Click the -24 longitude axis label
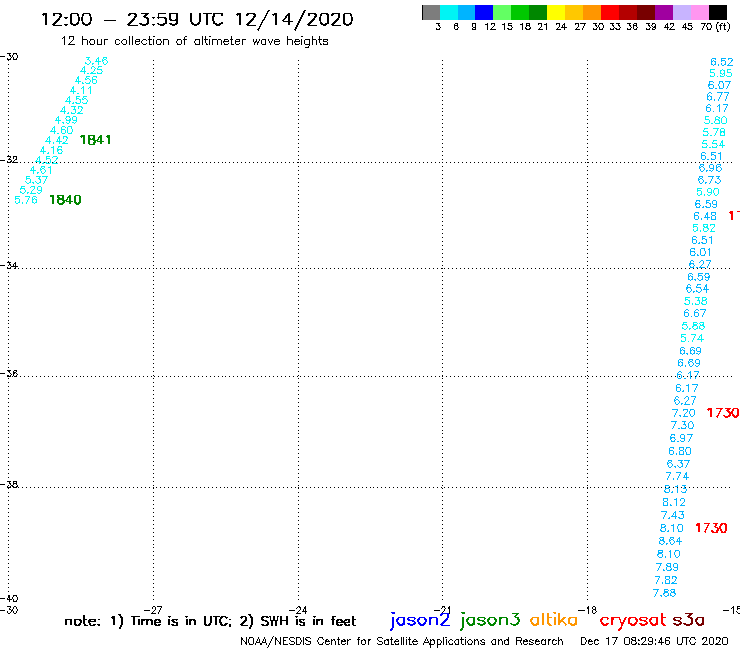Image resolution: width=740 pixels, height=650 pixels. point(298,610)
